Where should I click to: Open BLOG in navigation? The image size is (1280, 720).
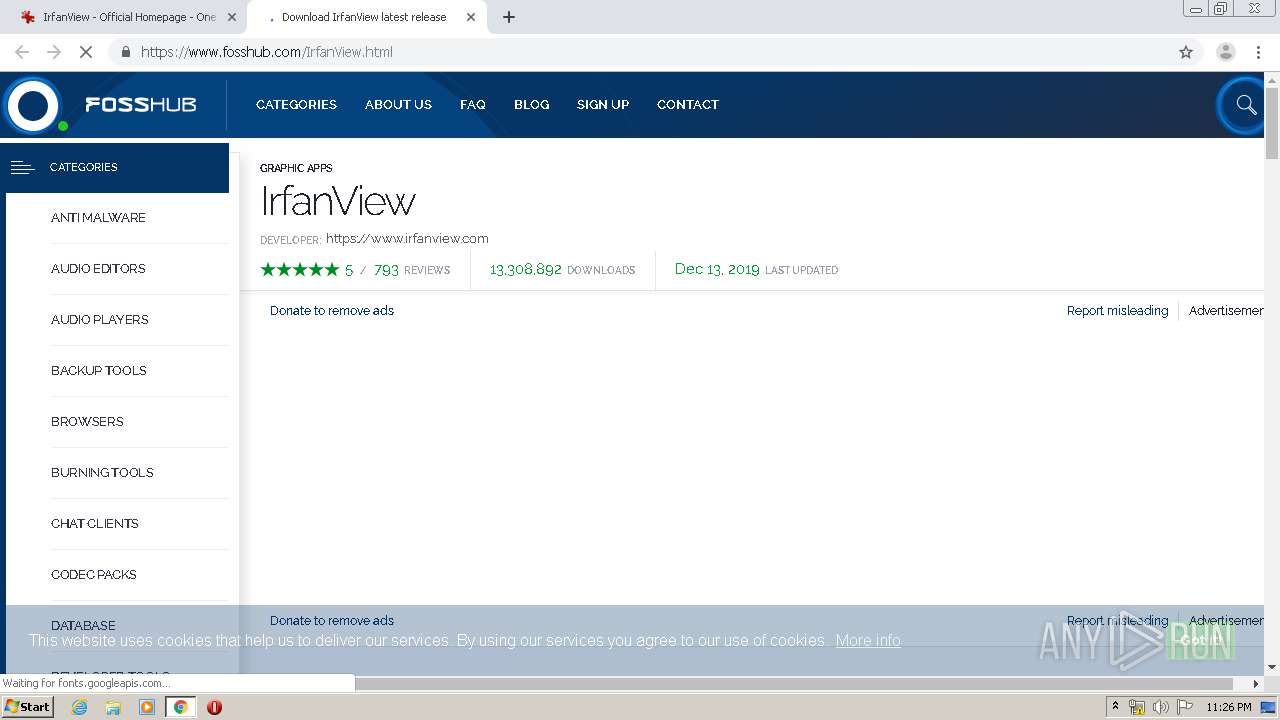531,104
